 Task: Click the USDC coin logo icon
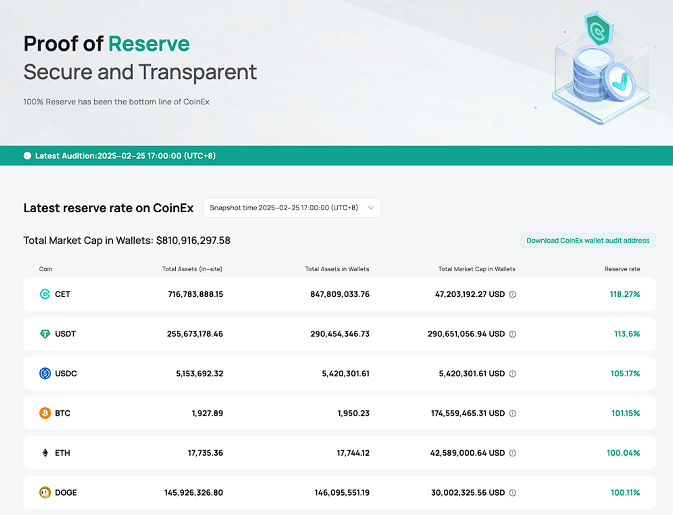pos(45,373)
